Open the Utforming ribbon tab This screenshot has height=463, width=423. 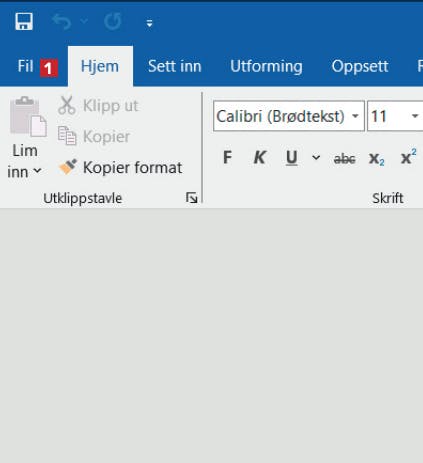tap(266, 66)
